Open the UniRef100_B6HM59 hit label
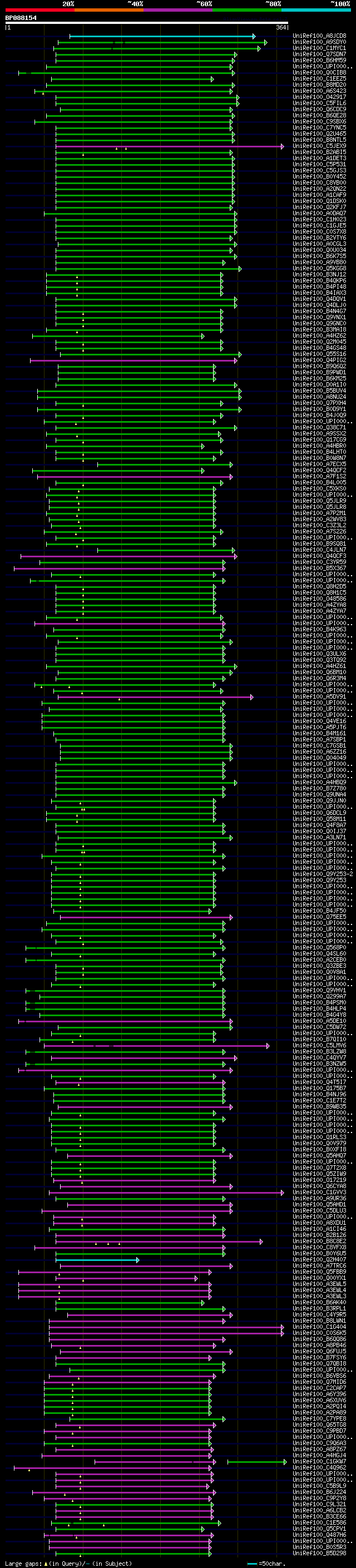This screenshot has height=1568, width=356. pos(319,61)
